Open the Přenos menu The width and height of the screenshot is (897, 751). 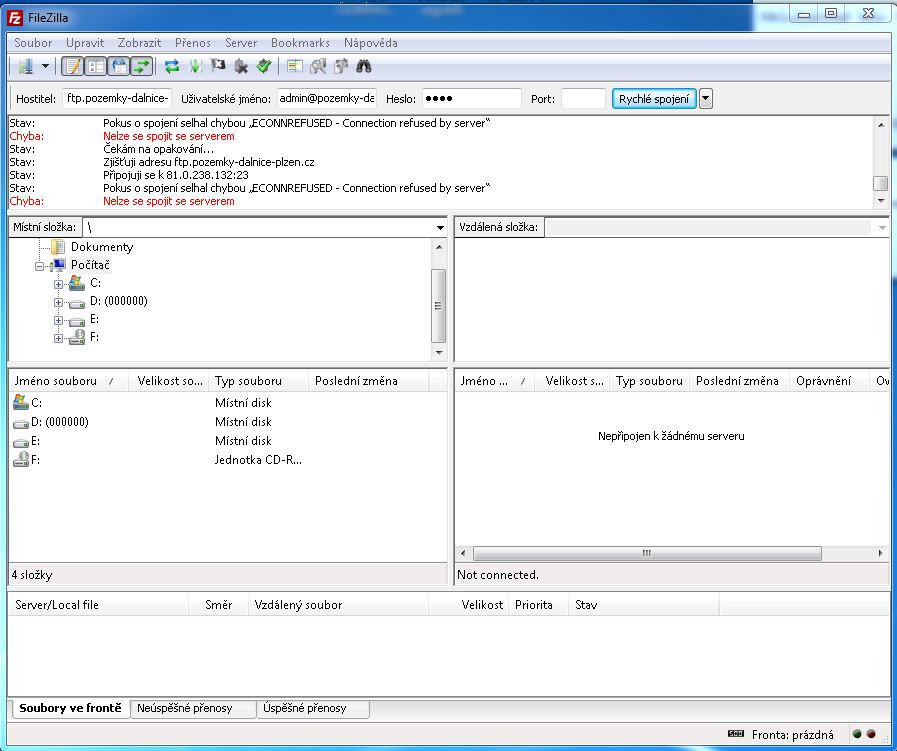coord(193,43)
